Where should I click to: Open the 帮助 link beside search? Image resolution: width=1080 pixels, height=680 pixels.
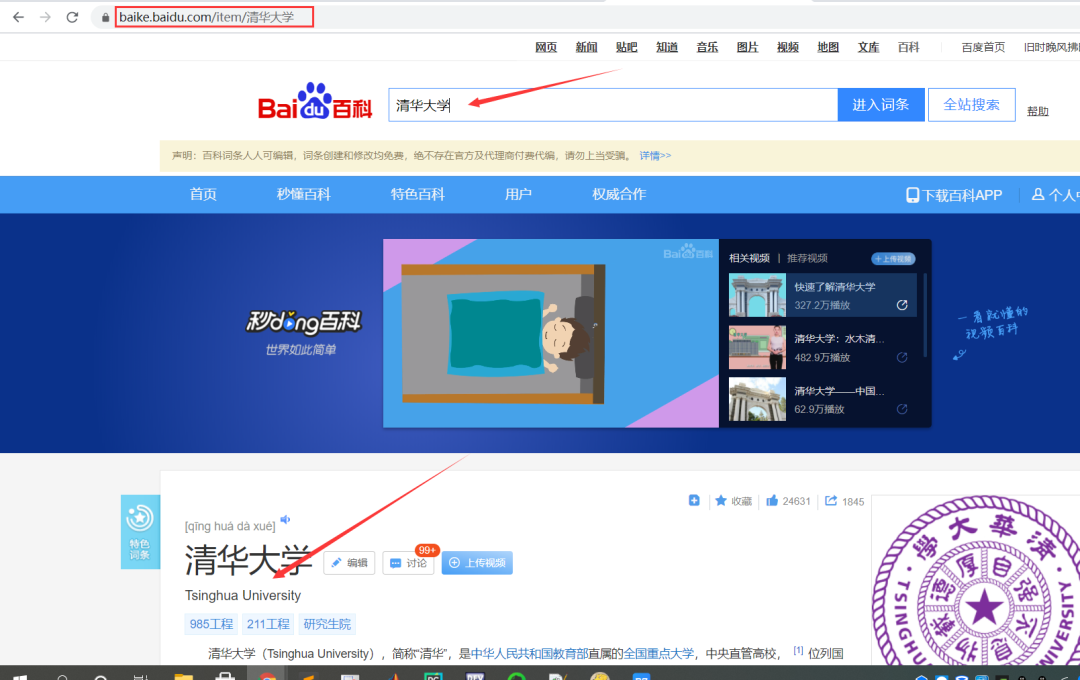click(x=1037, y=111)
